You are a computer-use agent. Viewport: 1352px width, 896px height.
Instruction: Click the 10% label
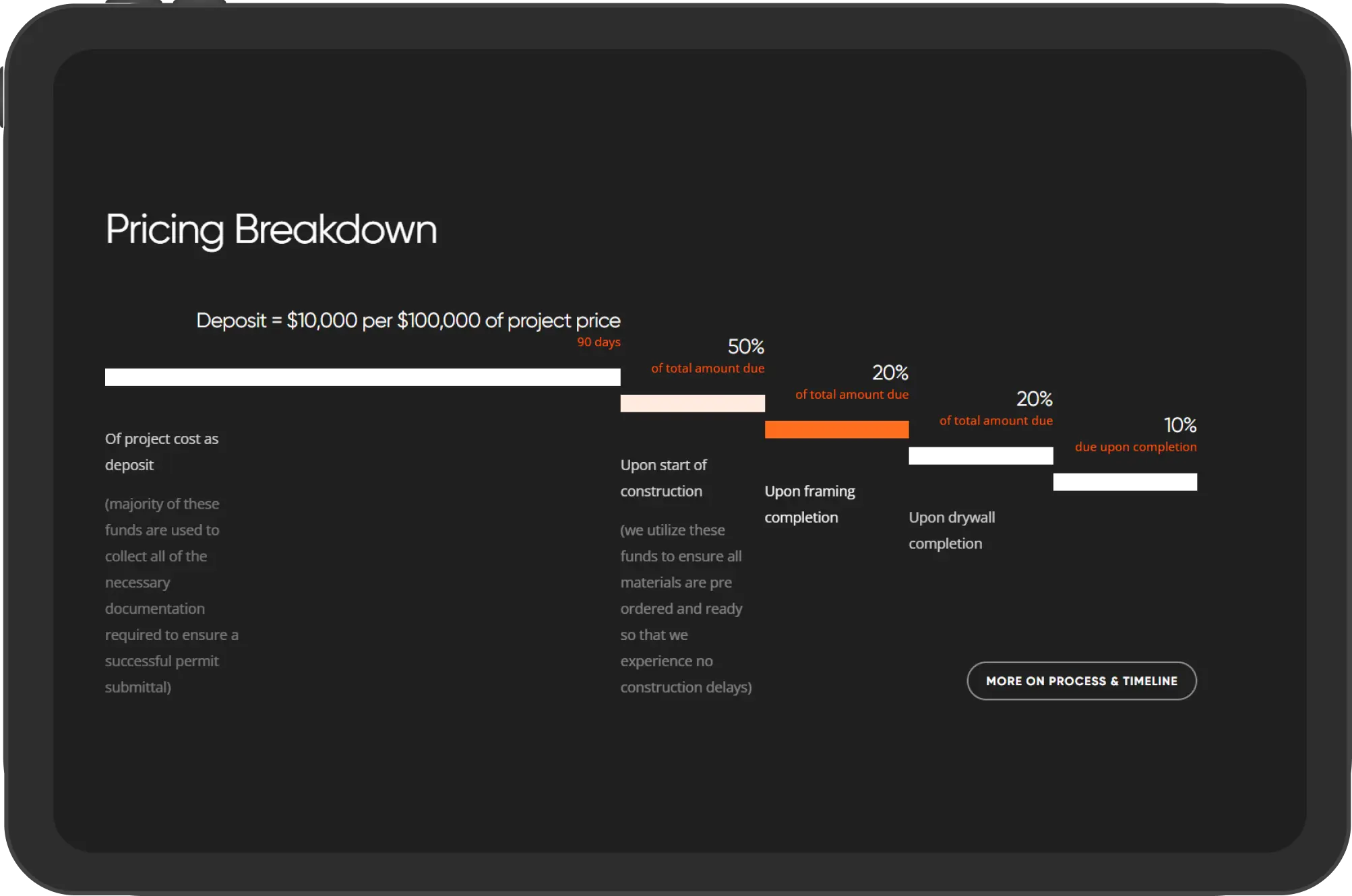(x=1179, y=425)
